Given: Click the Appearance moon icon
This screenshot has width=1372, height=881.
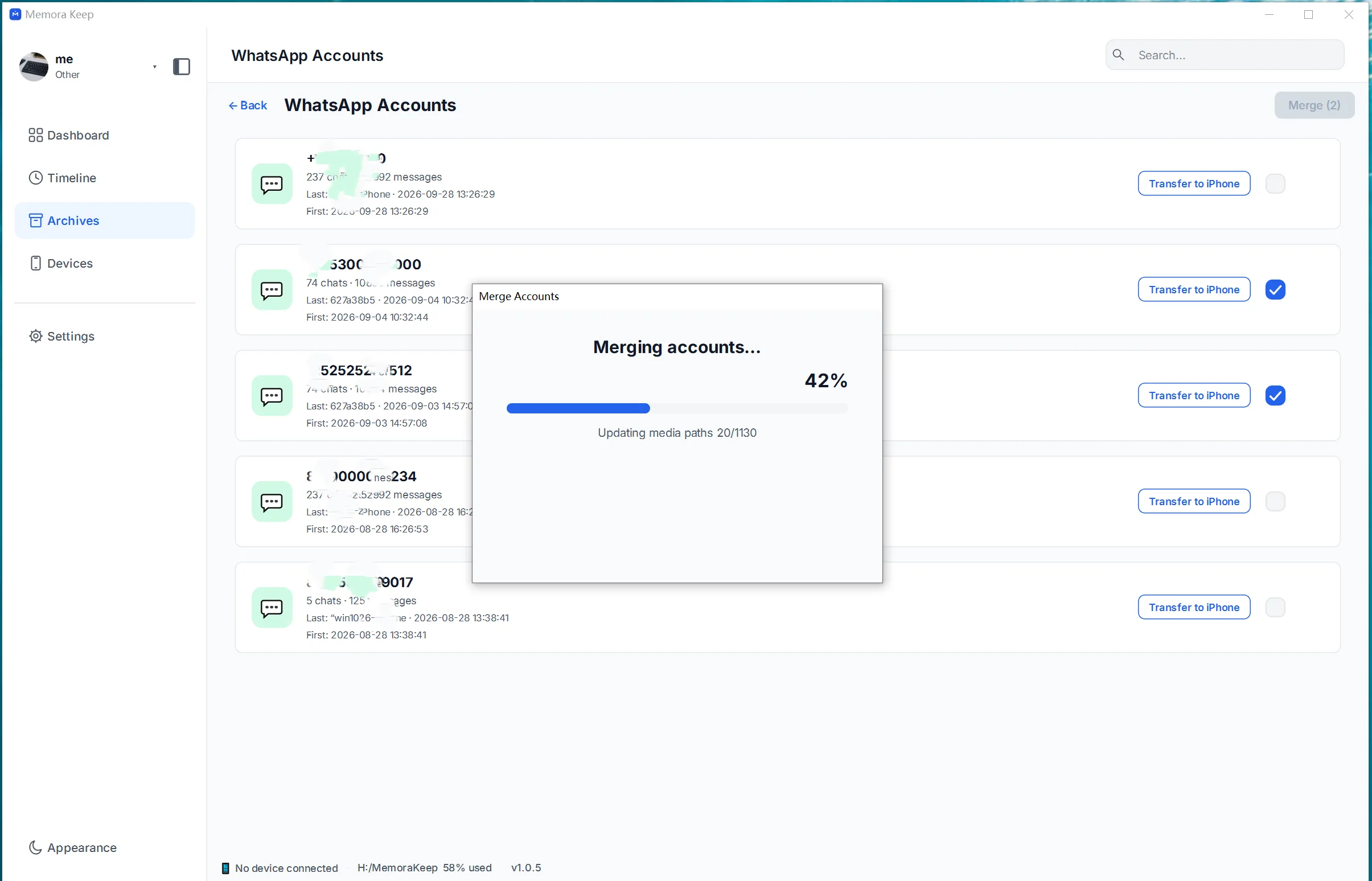Looking at the screenshot, I should tap(35, 847).
